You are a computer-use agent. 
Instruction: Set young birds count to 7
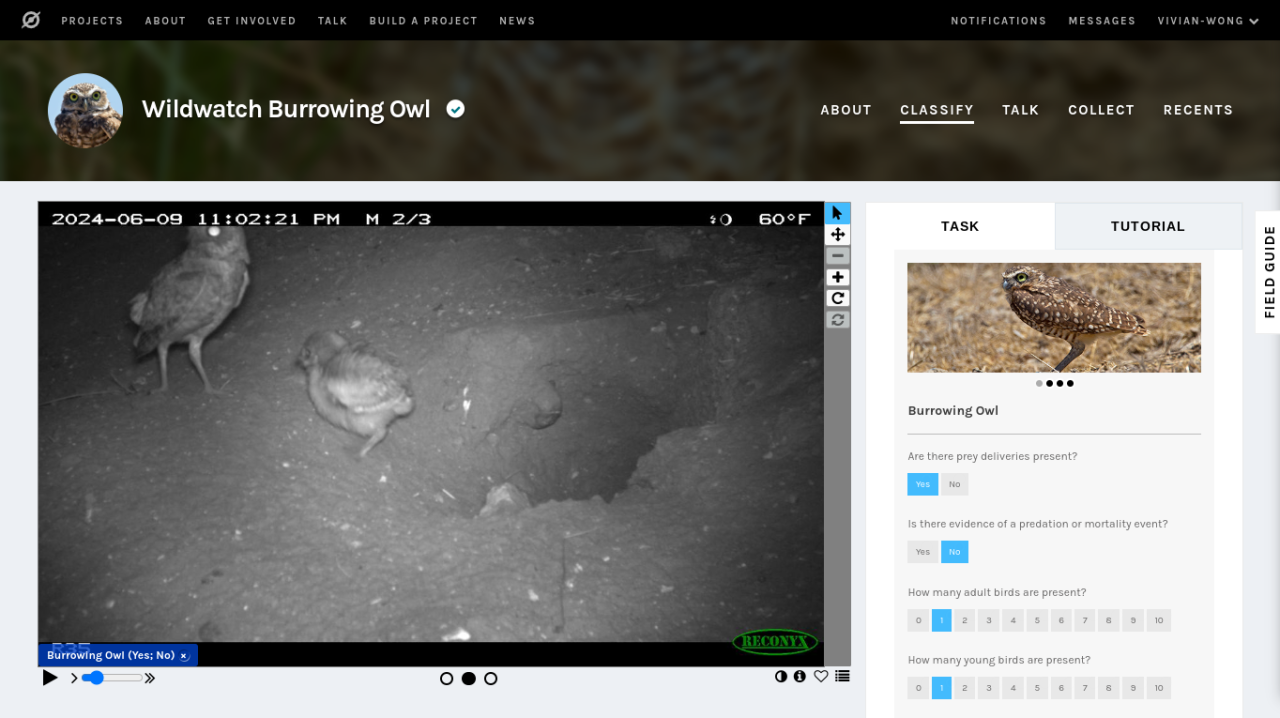1085,688
